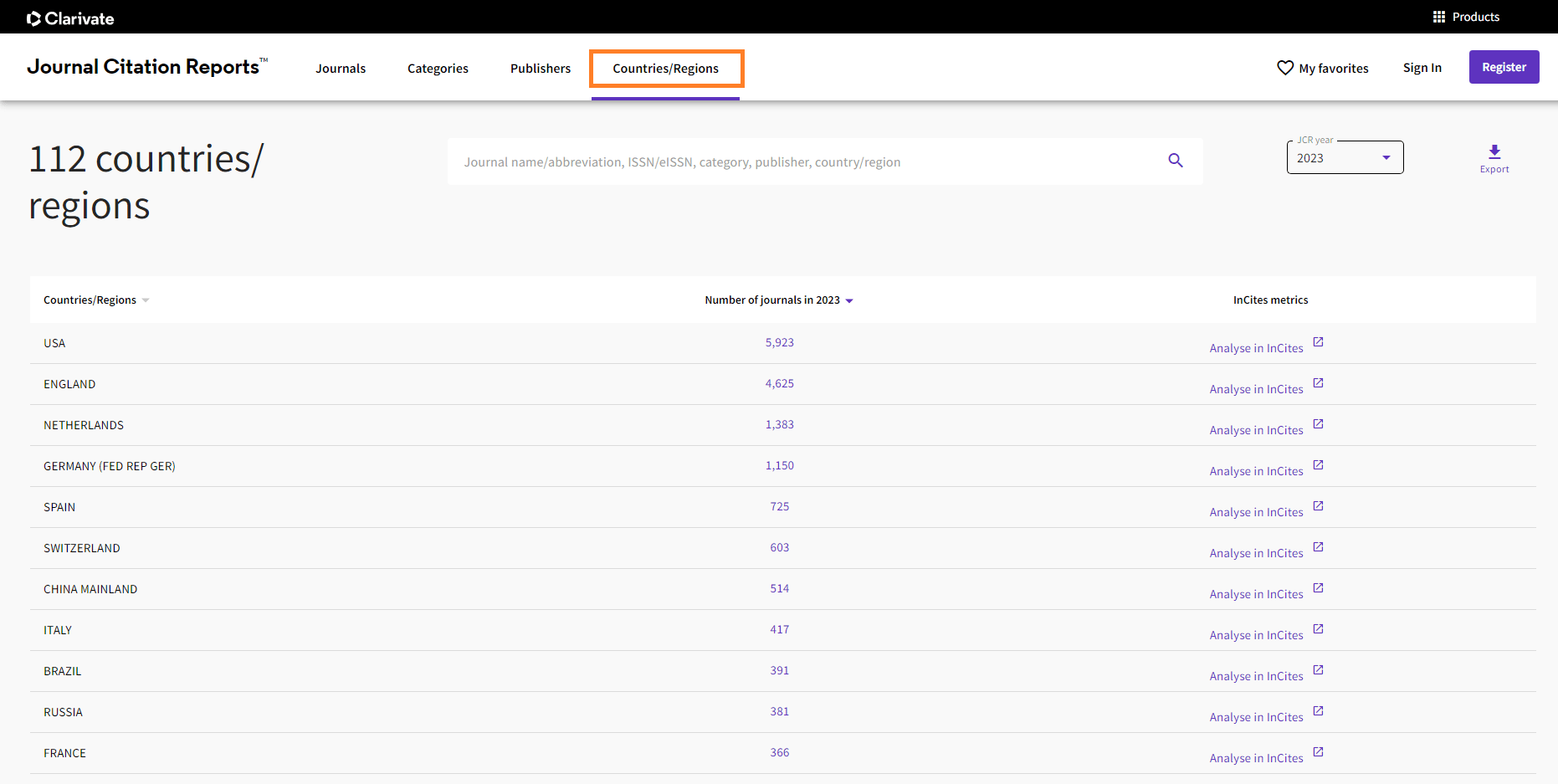
Task: Open USA journal count 5,923
Action: pos(779,342)
